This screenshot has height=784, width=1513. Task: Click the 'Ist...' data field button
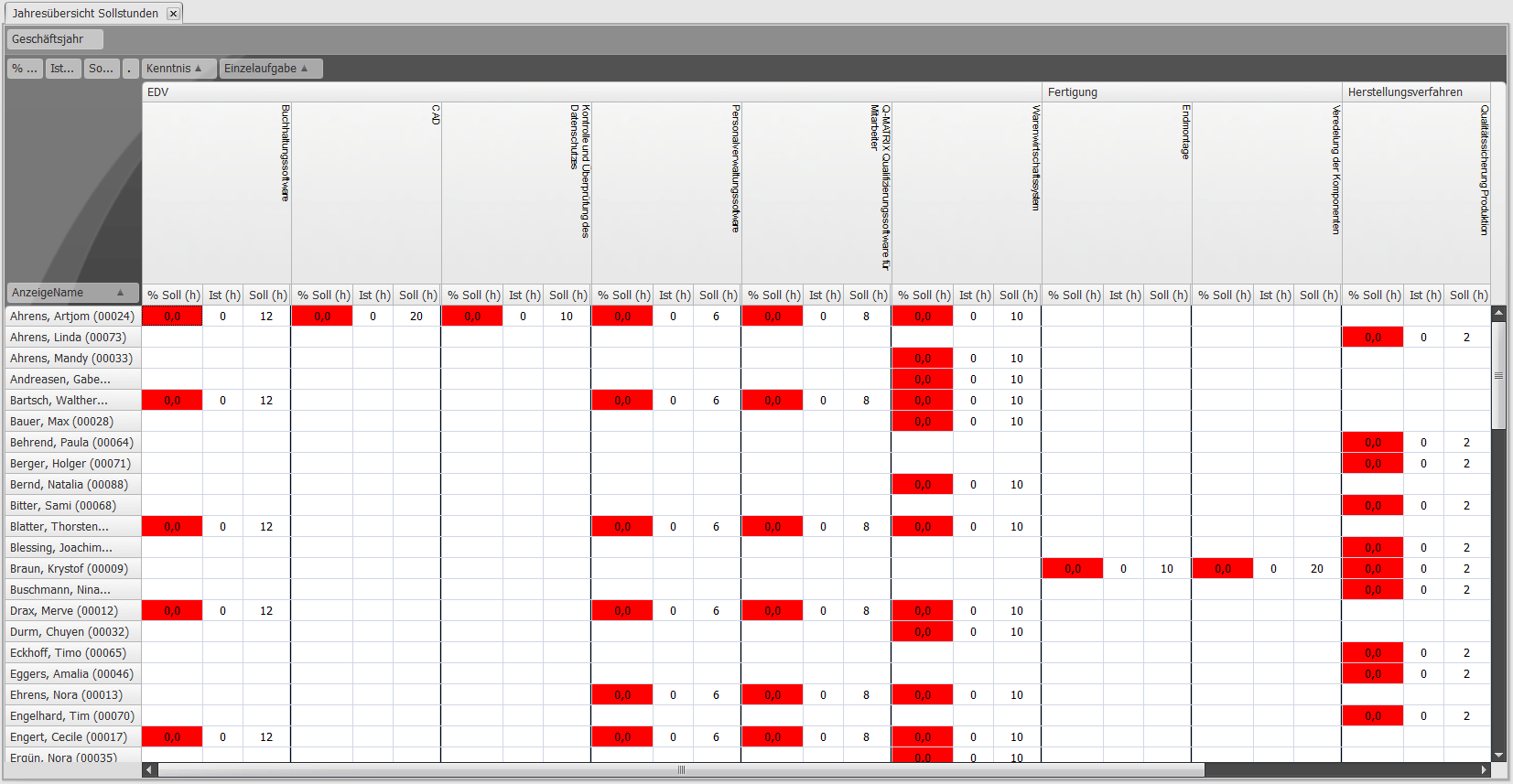(62, 69)
